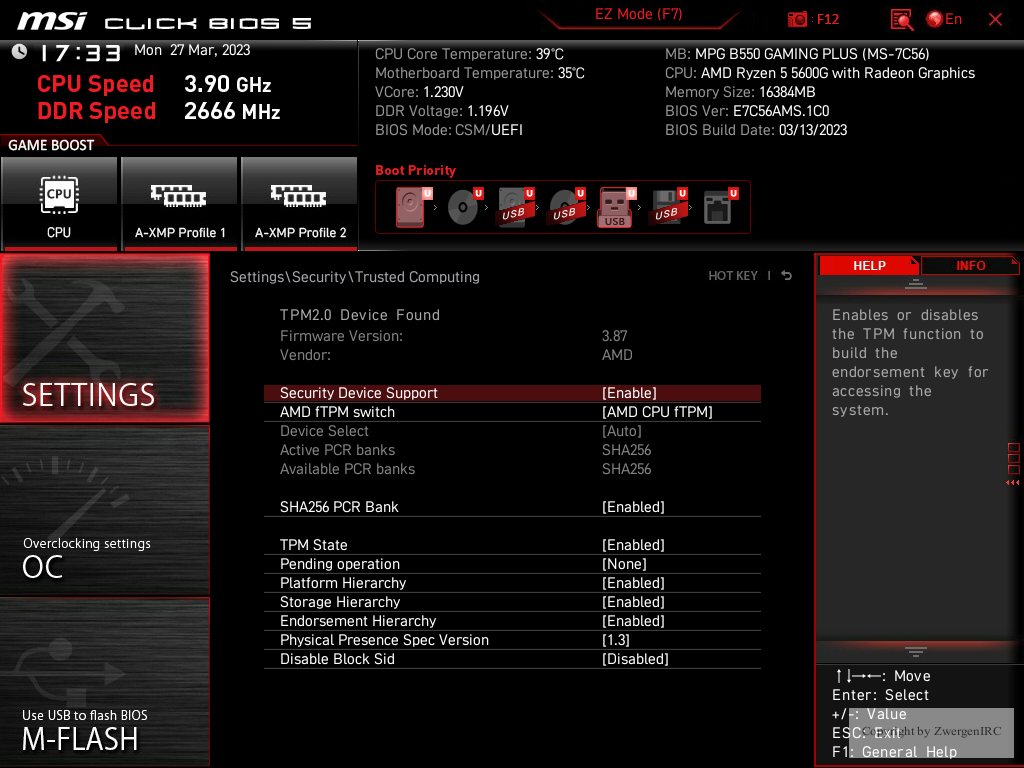
Task: Open the BIOS search icon
Action: pos(902,19)
